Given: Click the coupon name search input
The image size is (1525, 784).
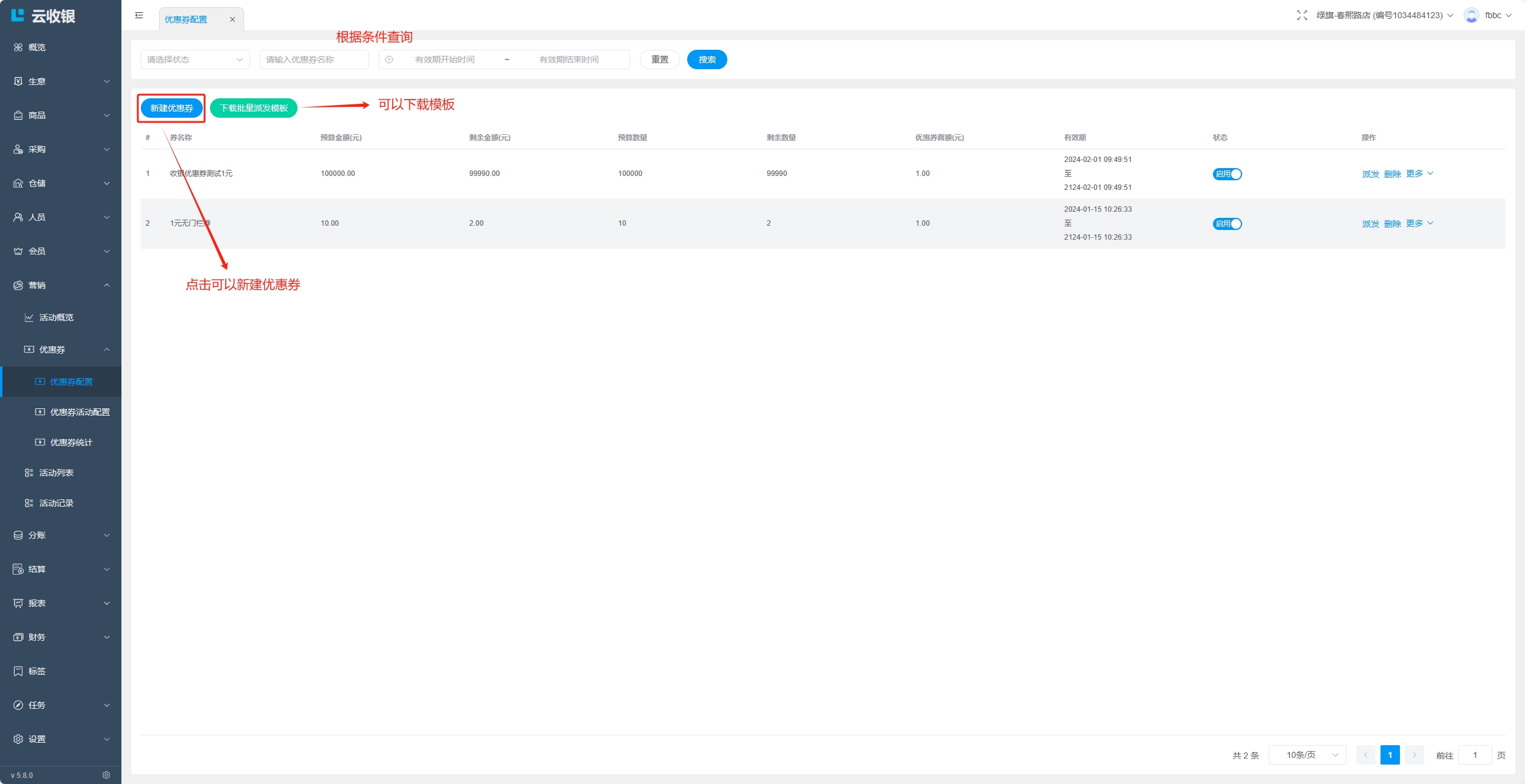Looking at the screenshot, I should tap(314, 59).
